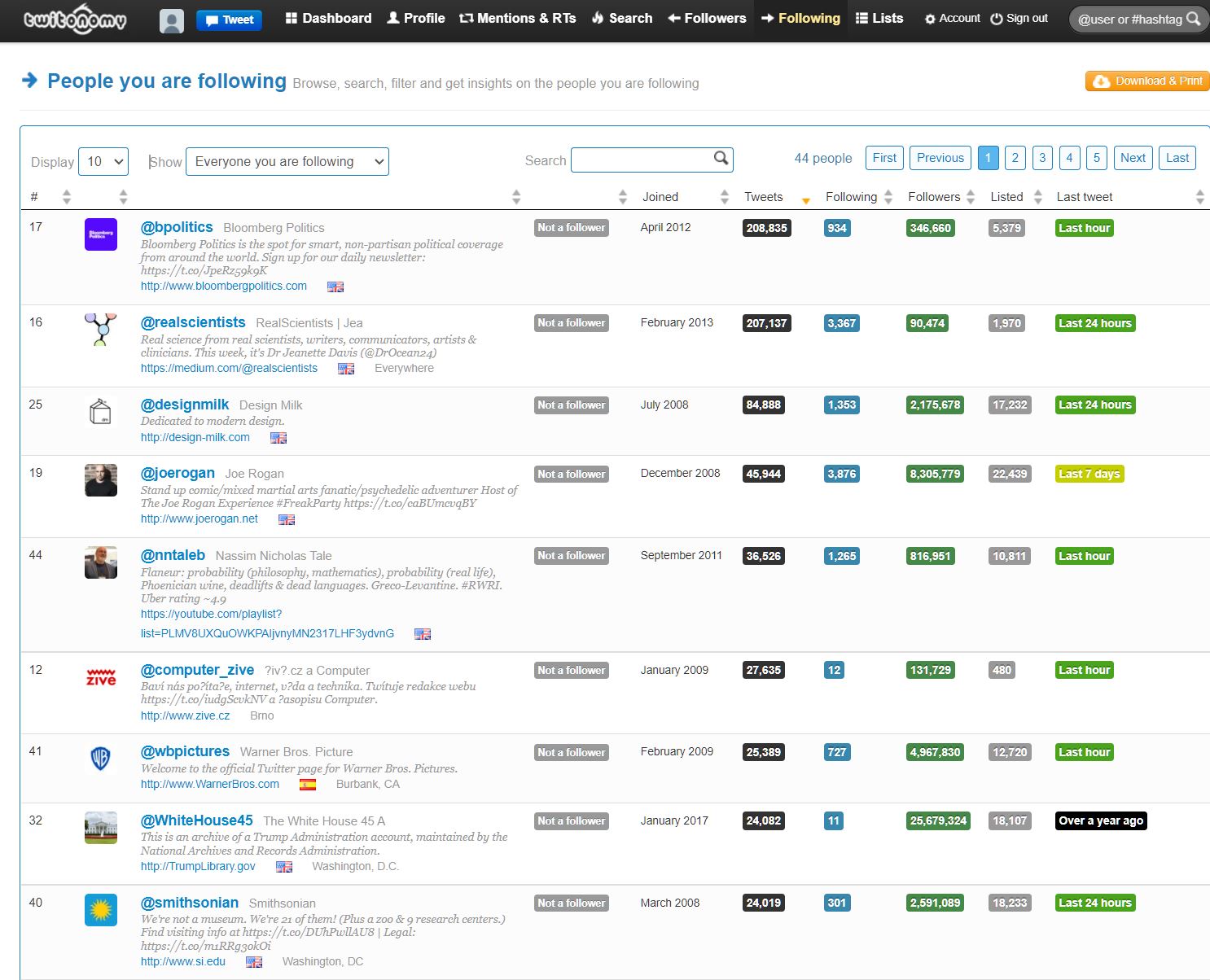Open Account settings
This screenshot has width=1210, height=980.
point(952,18)
